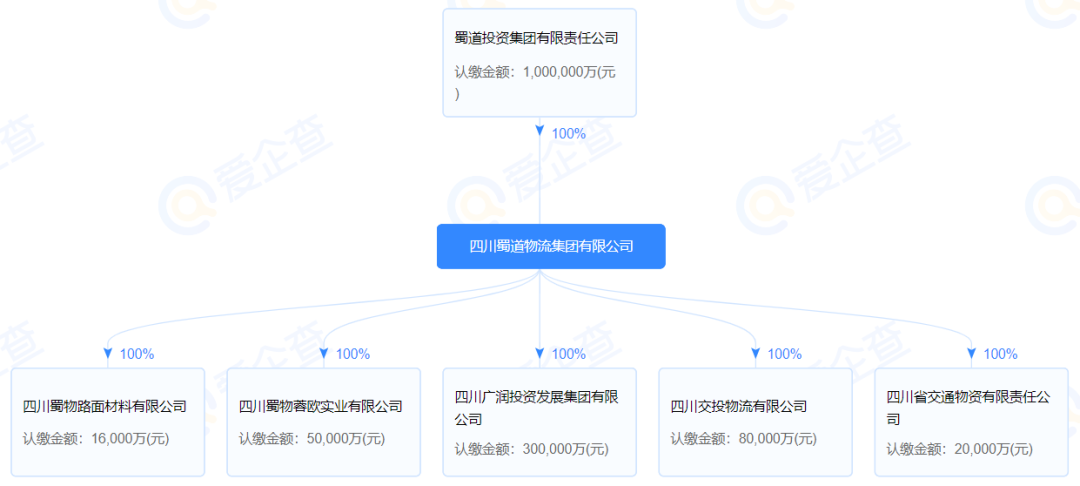Click the arrow icon above 四川广润投资发展集团
The height and width of the screenshot is (486, 1080).
(x=540, y=353)
